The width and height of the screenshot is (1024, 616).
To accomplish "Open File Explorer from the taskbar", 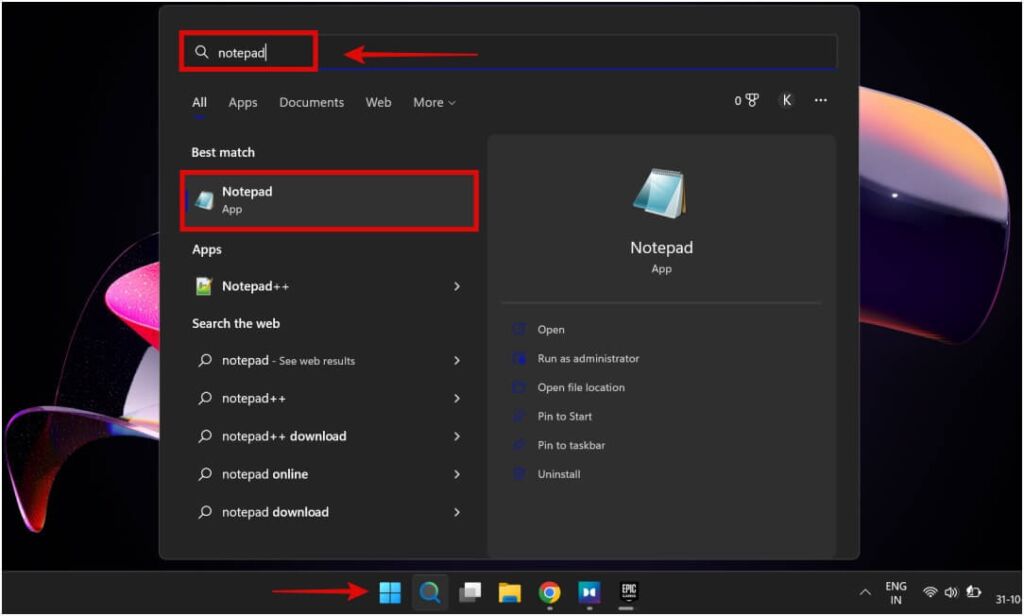I will pyautogui.click(x=510, y=592).
